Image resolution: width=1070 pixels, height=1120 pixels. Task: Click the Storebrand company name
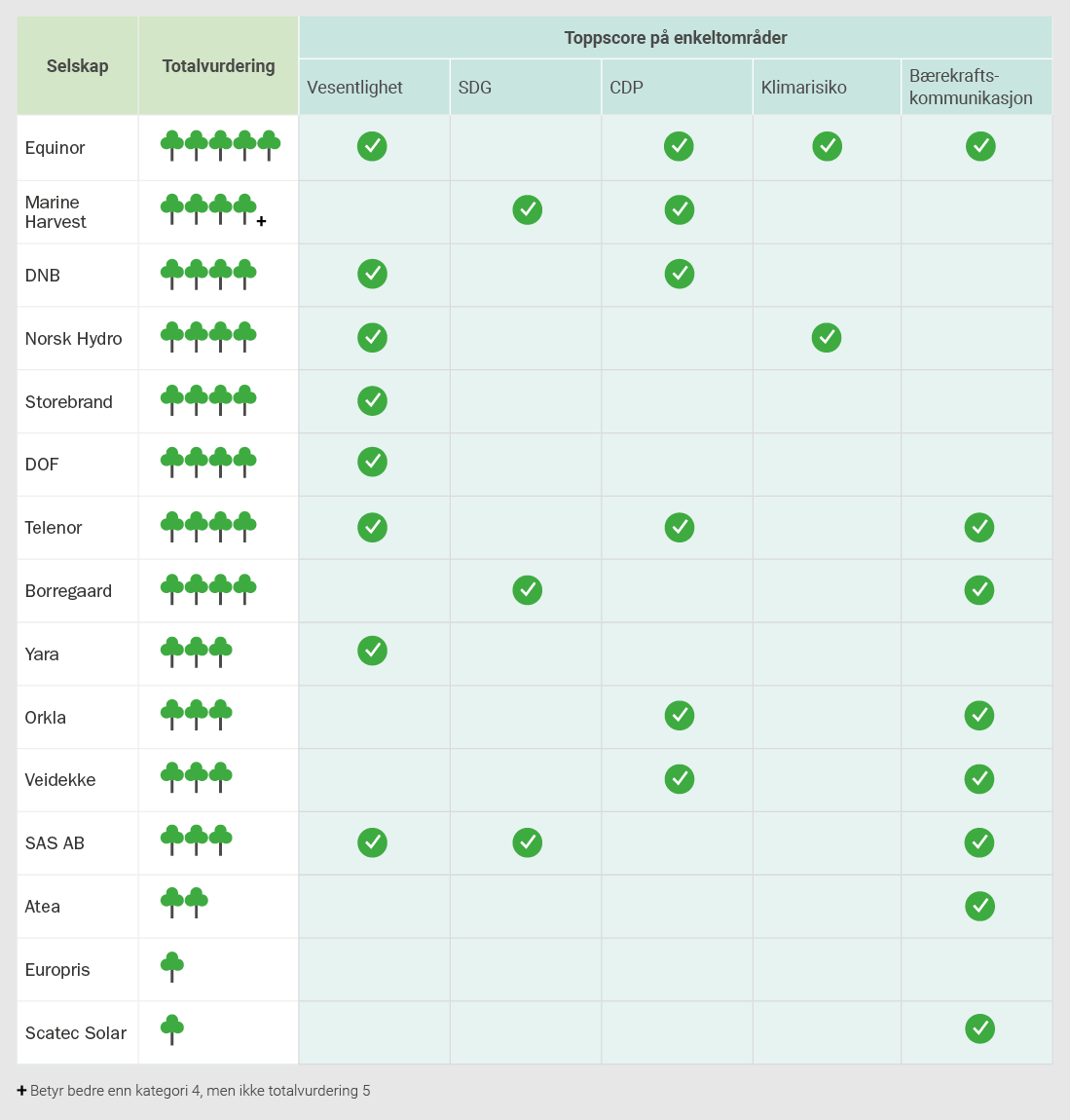coord(68,402)
